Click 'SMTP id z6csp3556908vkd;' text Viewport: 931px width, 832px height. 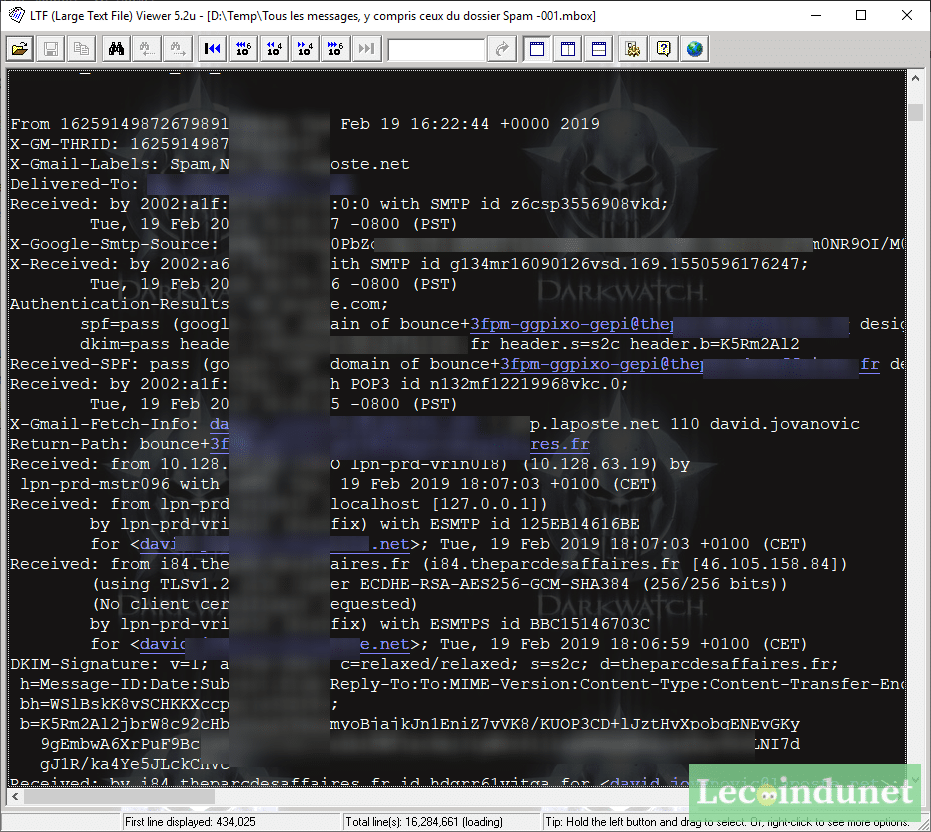pos(549,204)
